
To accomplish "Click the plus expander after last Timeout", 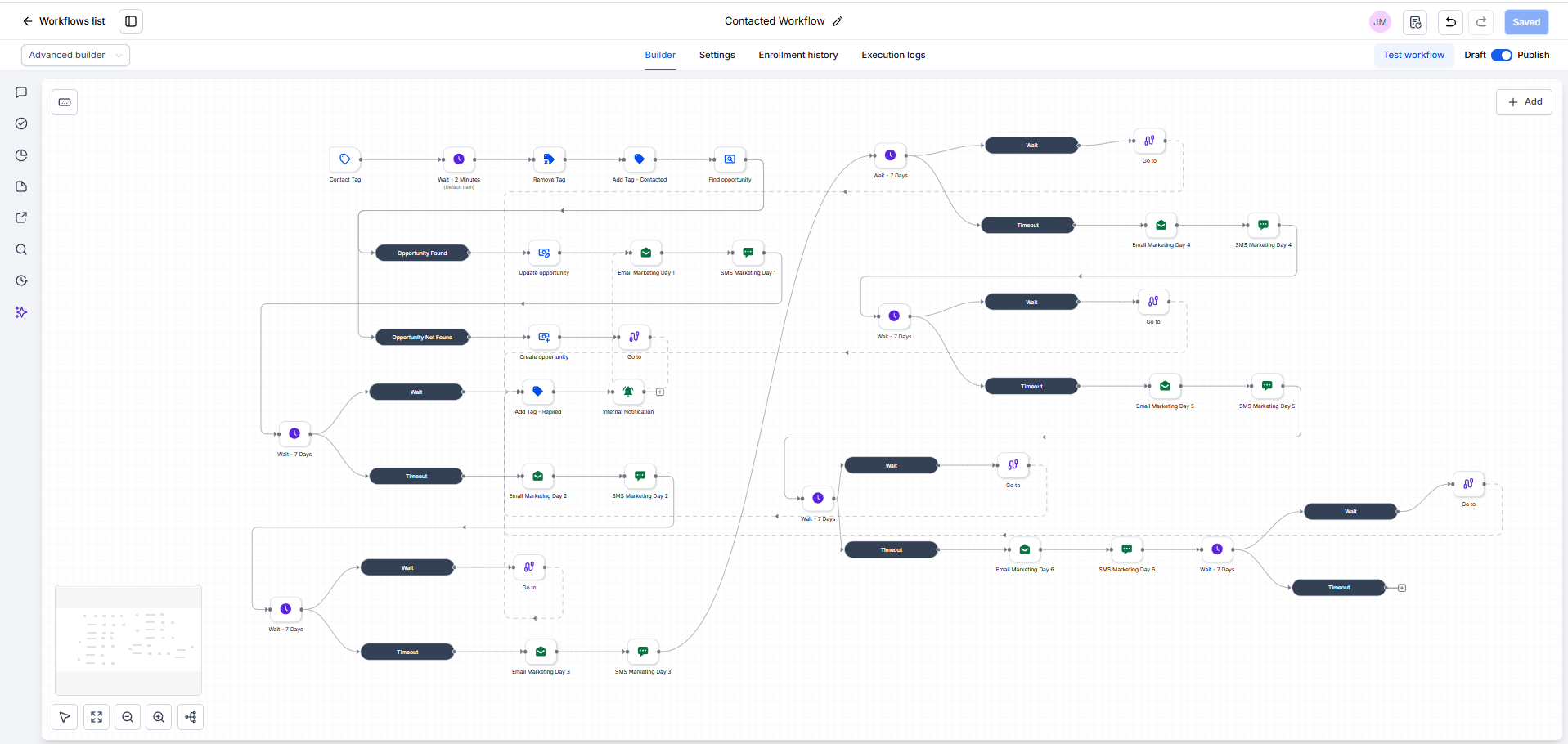I will (x=1402, y=588).
